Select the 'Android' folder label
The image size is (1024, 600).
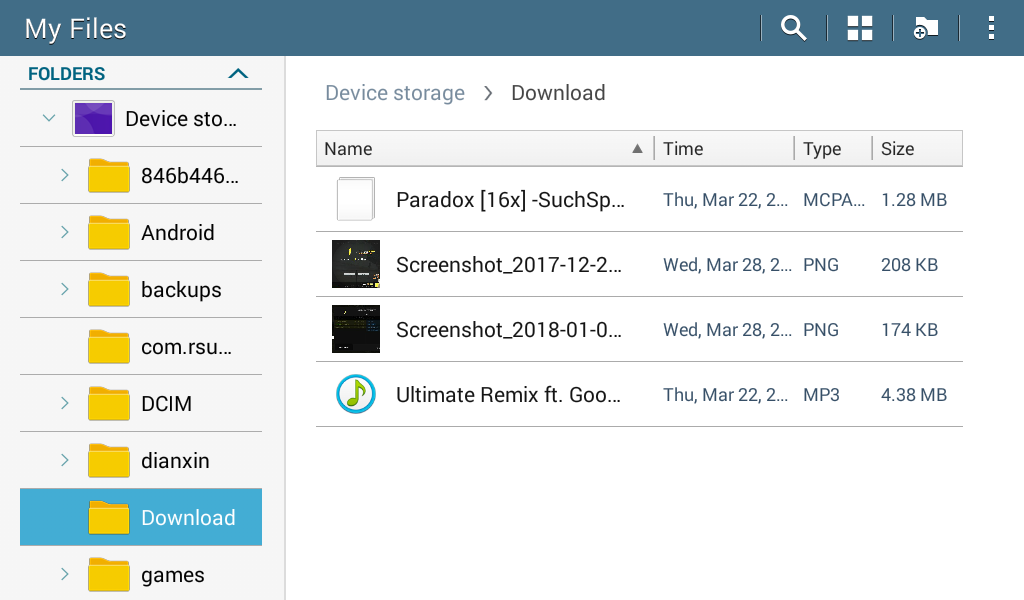(x=178, y=232)
